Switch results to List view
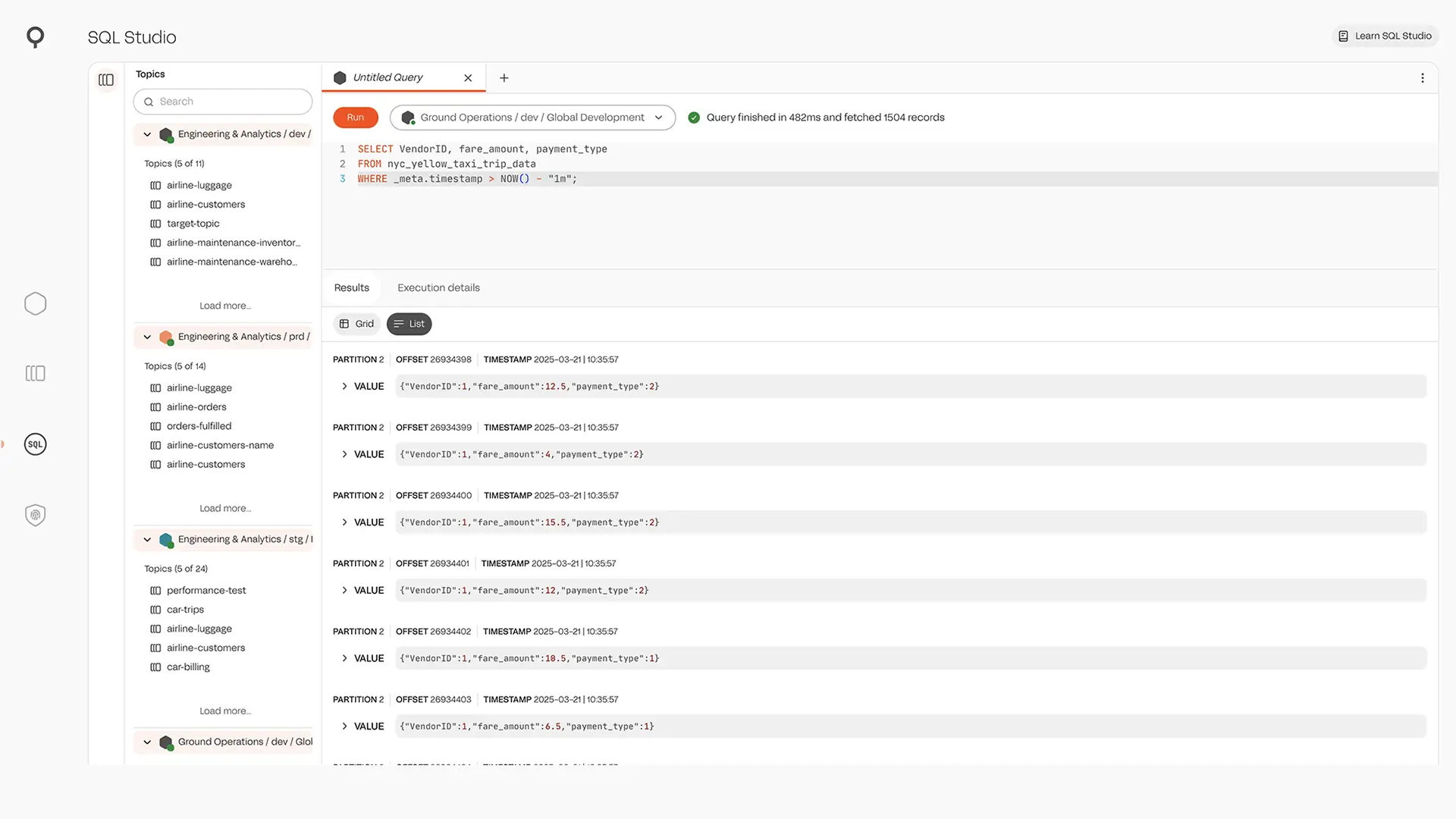The height and width of the screenshot is (819, 1456). (409, 324)
